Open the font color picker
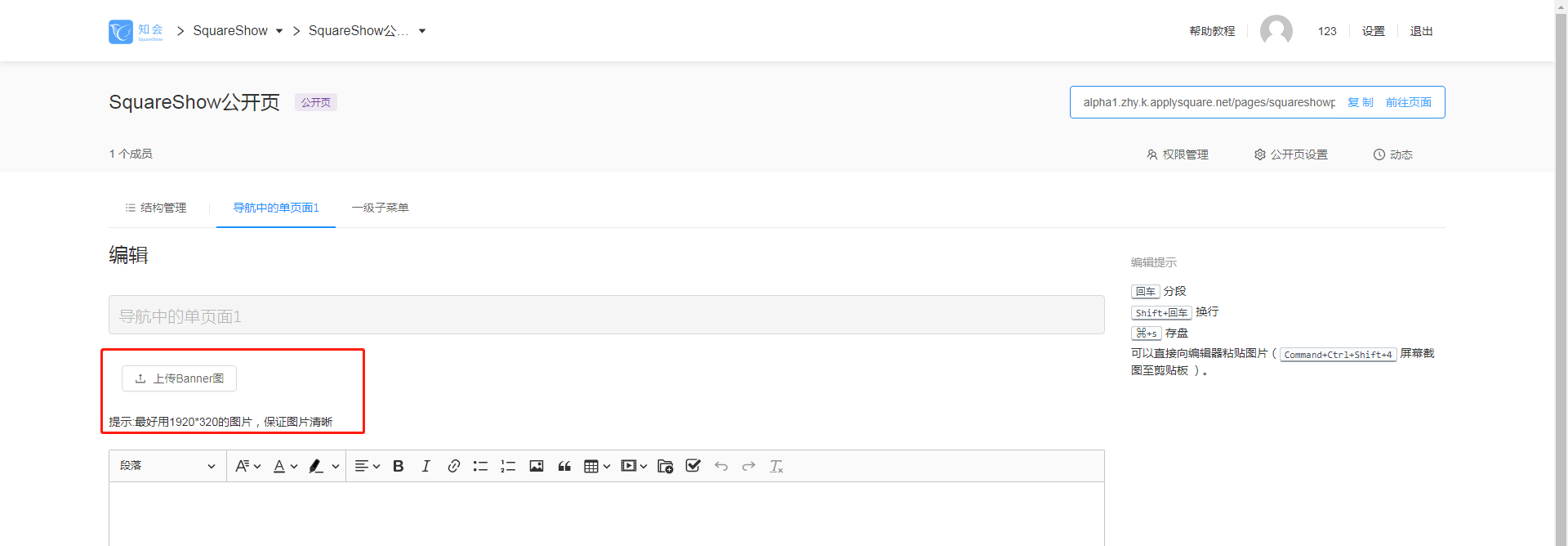The width and height of the screenshot is (1568, 546). (x=285, y=466)
